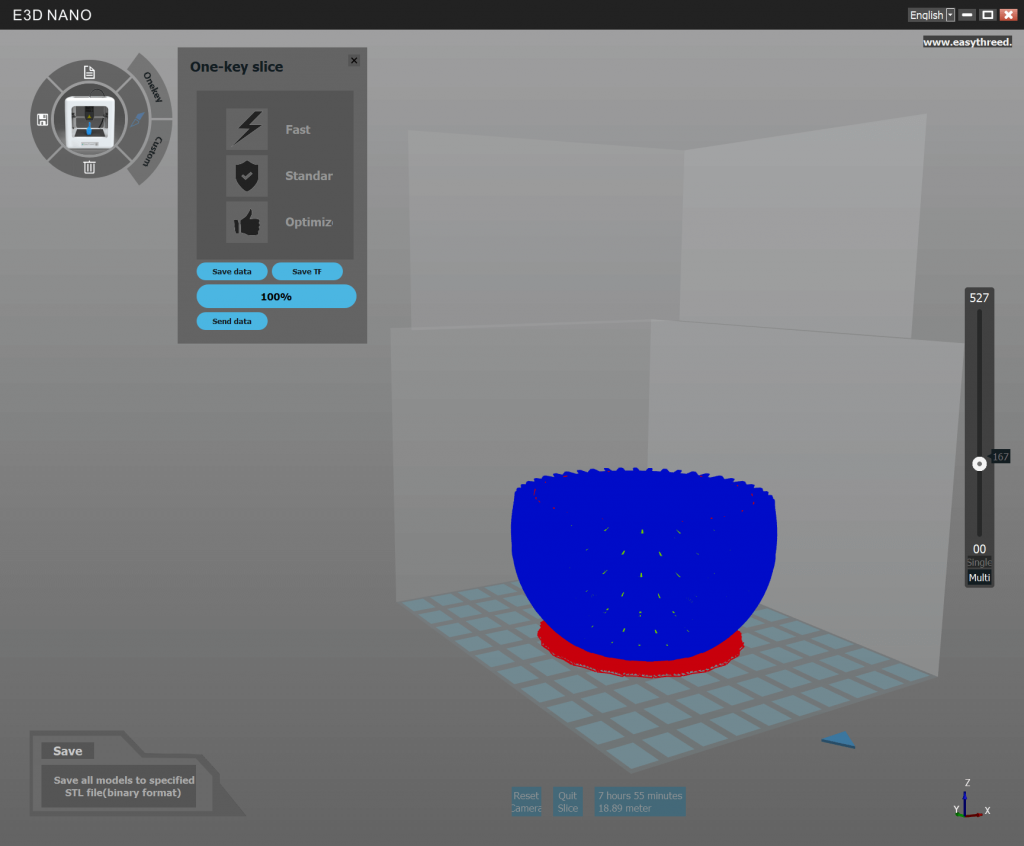This screenshot has height=846, width=1024.
Task: Click the Reset Camera control
Action: tap(526, 801)
